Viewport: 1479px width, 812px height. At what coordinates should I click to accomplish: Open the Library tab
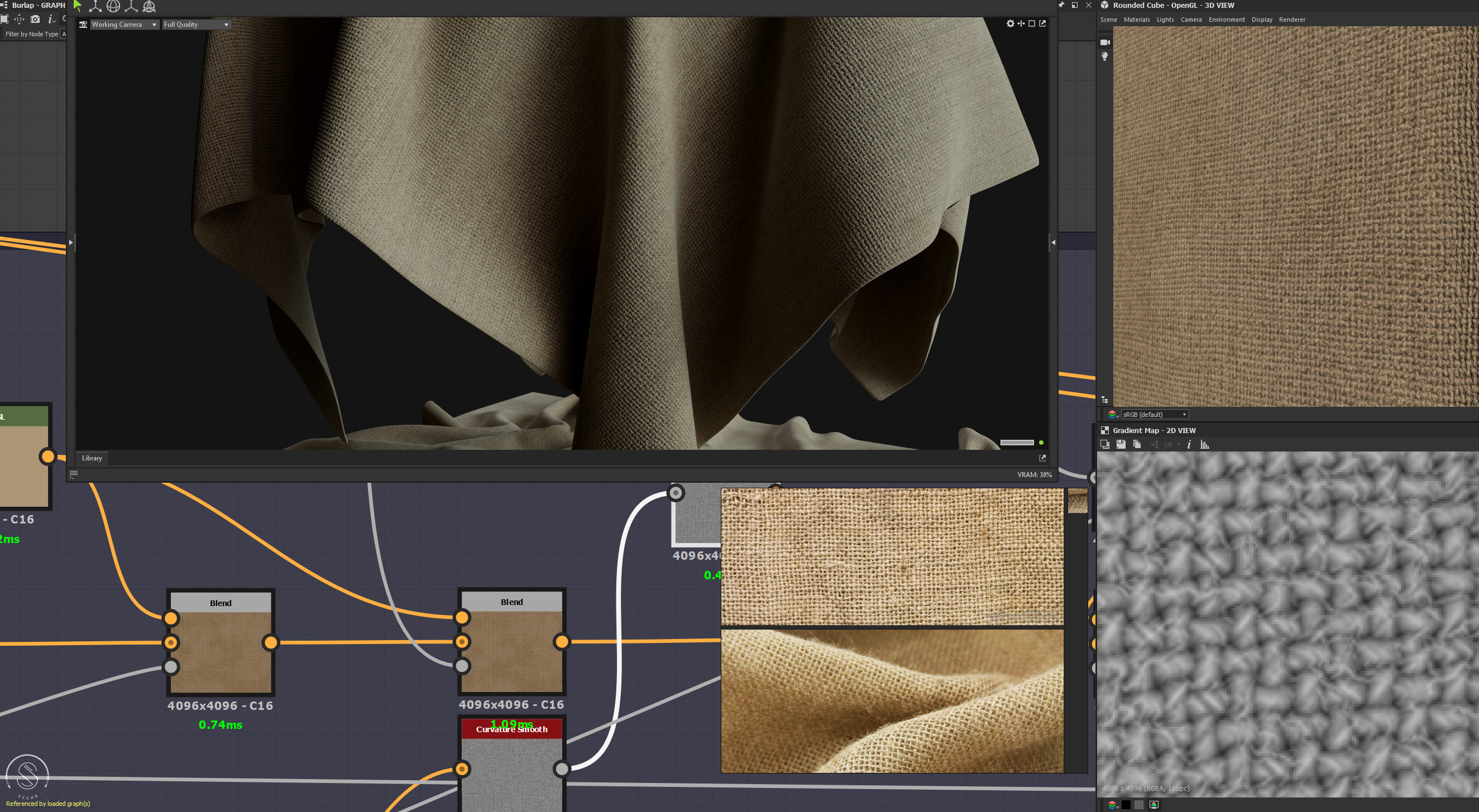tap(92, 458)
